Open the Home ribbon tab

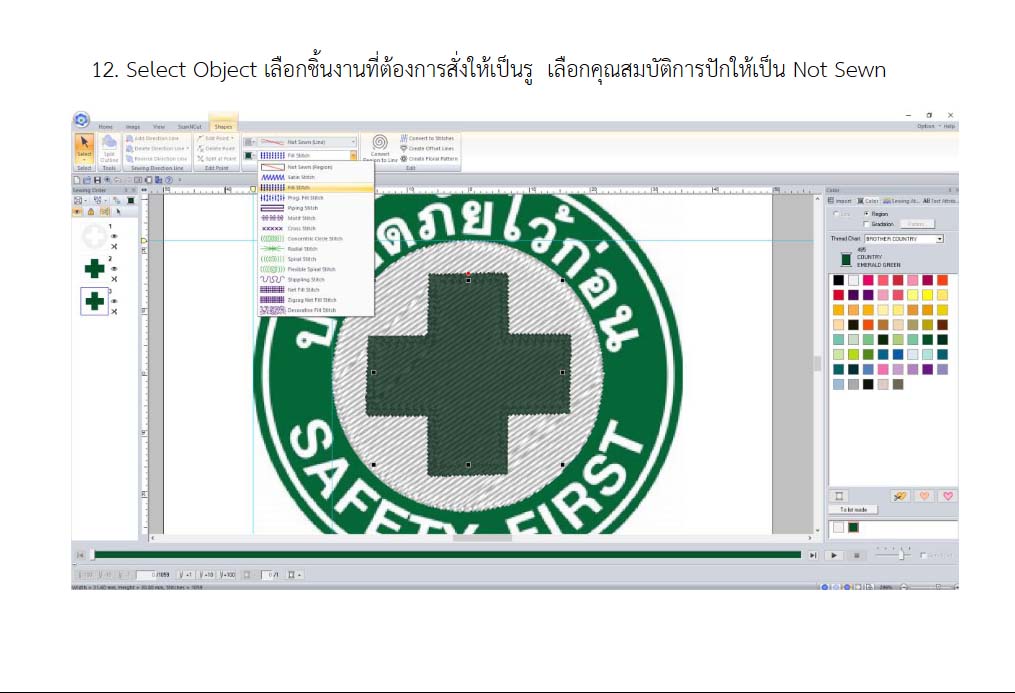[106, 127]
